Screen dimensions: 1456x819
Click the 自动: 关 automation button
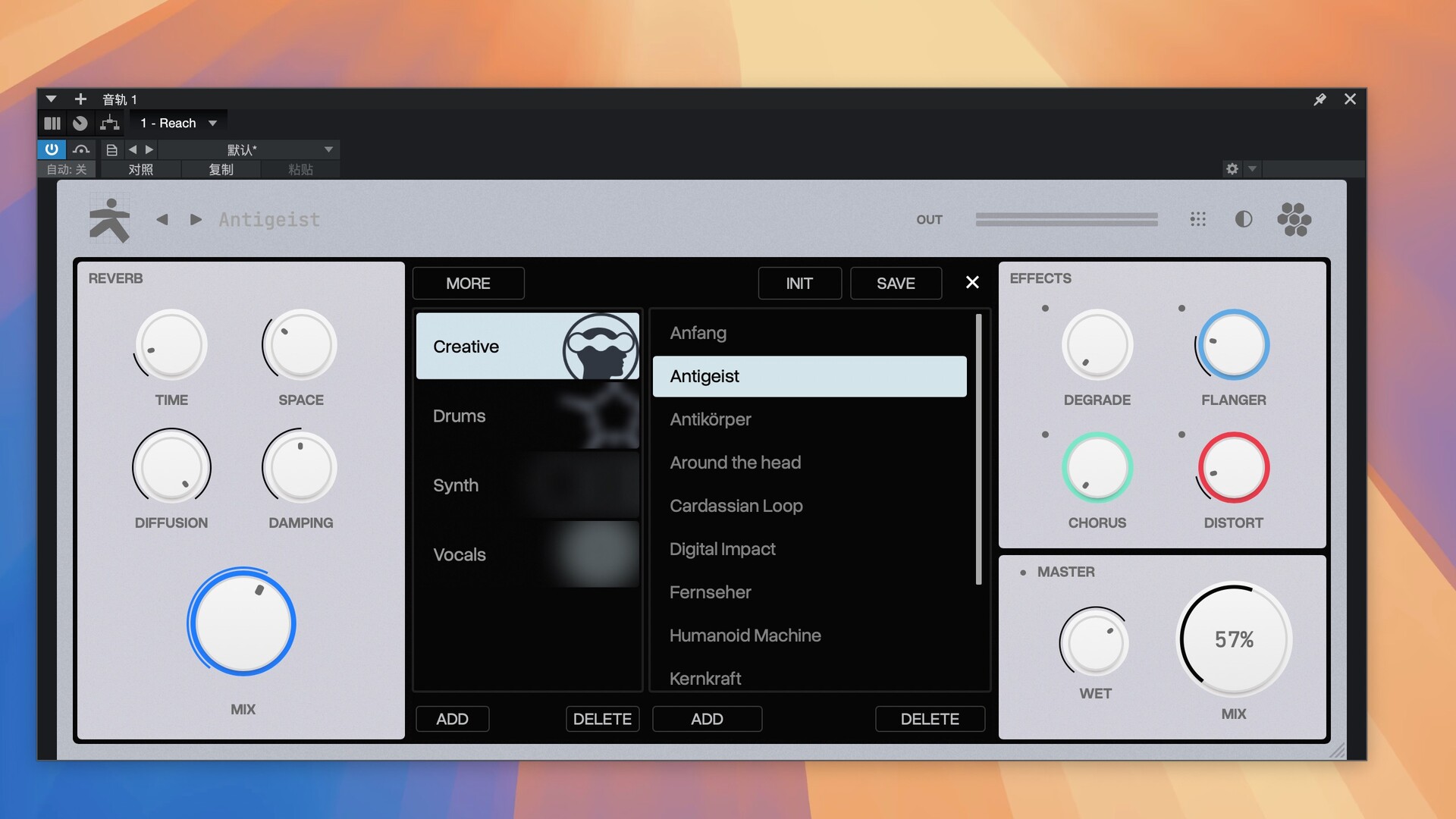pyautogui.click(x=67, y=169)
